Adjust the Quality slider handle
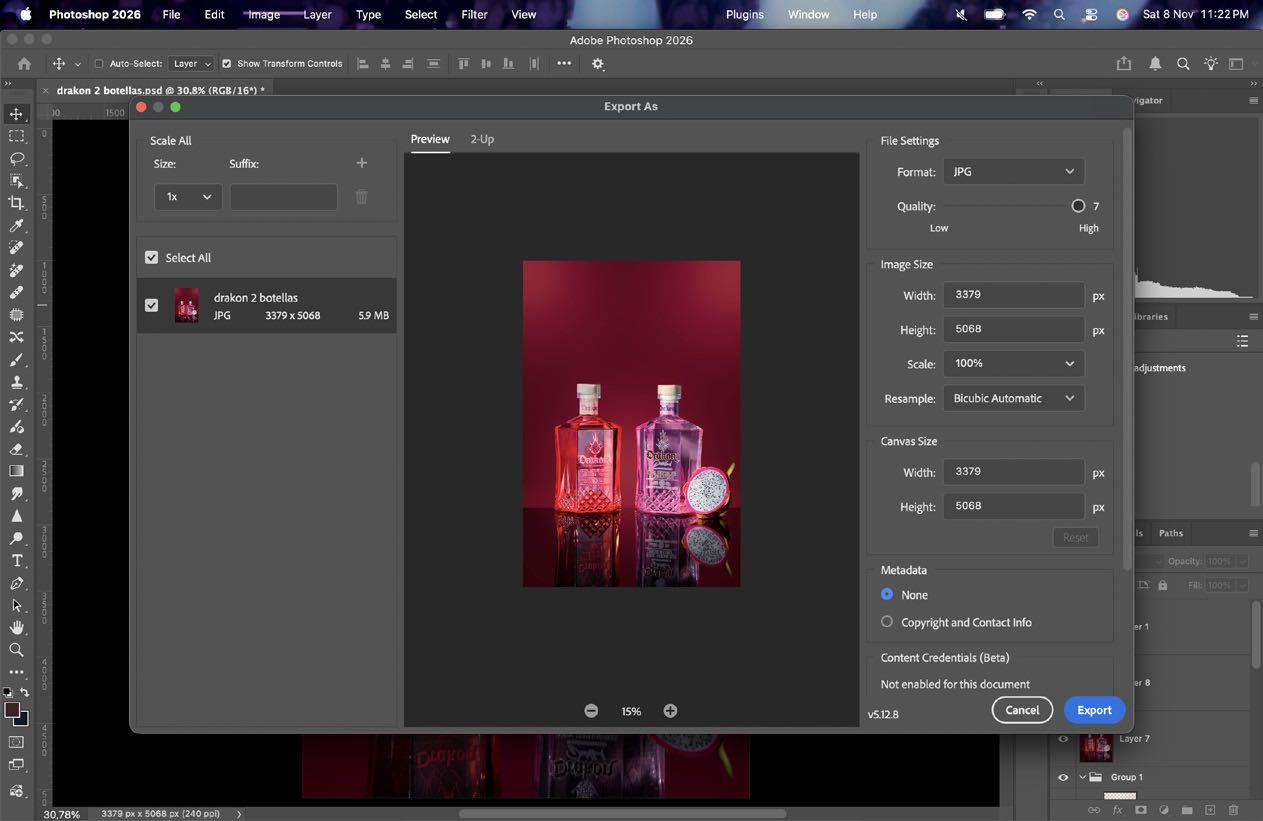This screenshot has height=821, width=1263. click(1077, 206)
